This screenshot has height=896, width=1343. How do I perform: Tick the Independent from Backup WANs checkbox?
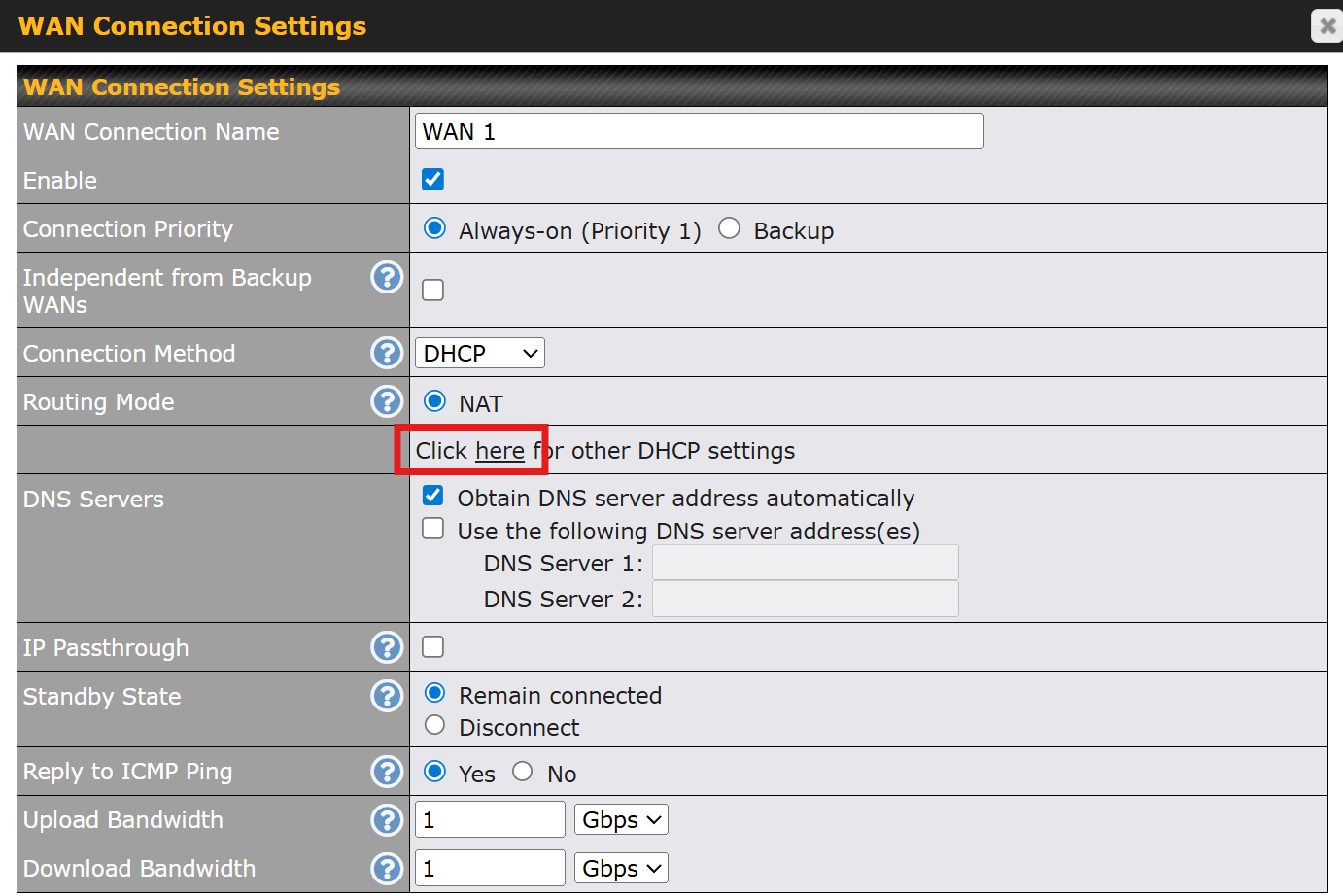433,291
